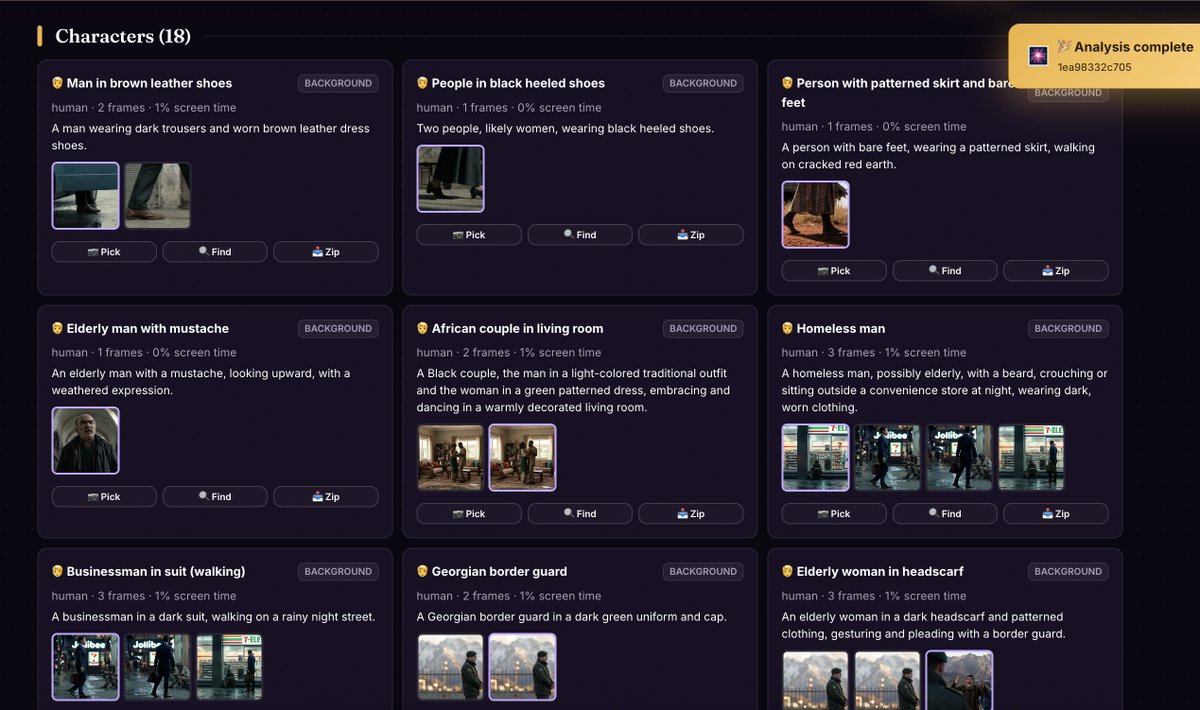
Task: Click Find for Man in brown leather shoes
Action: pyautogui.click(x=215, y=252)
